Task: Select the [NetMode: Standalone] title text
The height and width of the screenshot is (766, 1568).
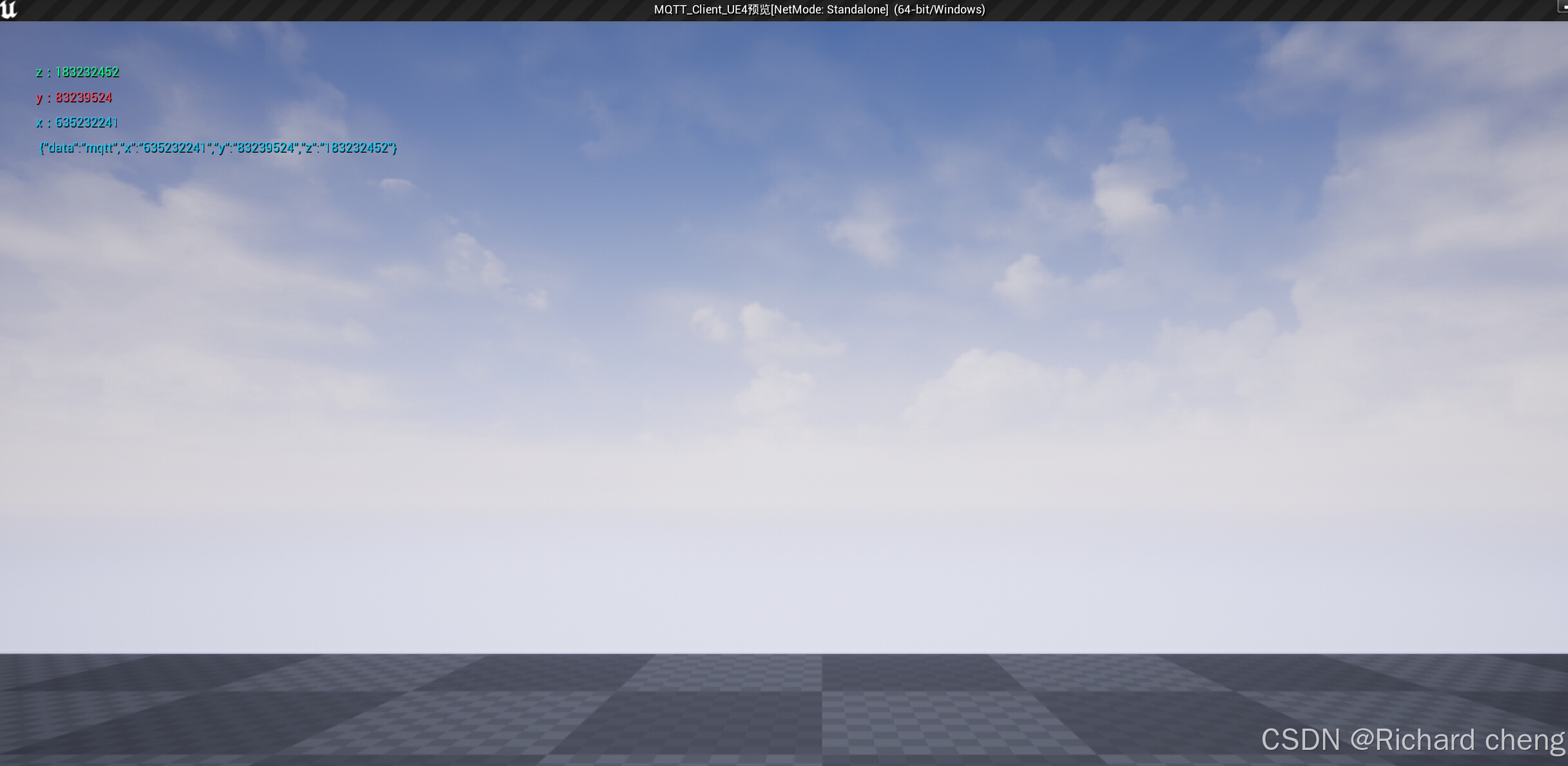Action: coord(830,10)
